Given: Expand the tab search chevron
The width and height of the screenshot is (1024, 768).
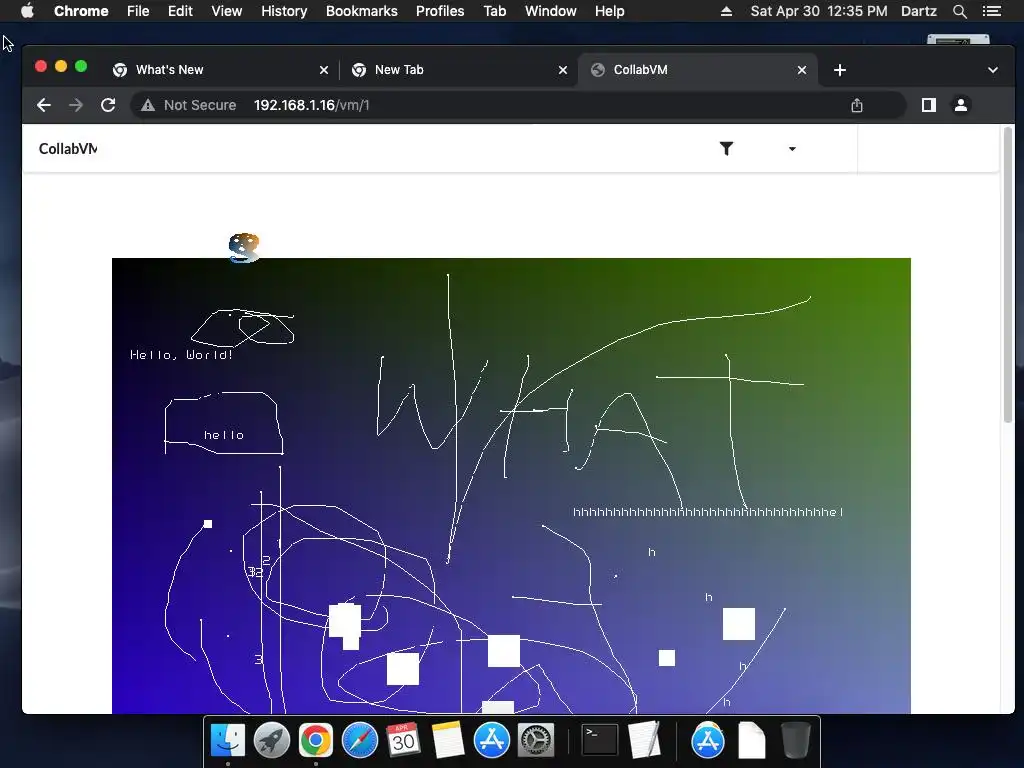Looking at the screenshot, I should click(993, 70).
